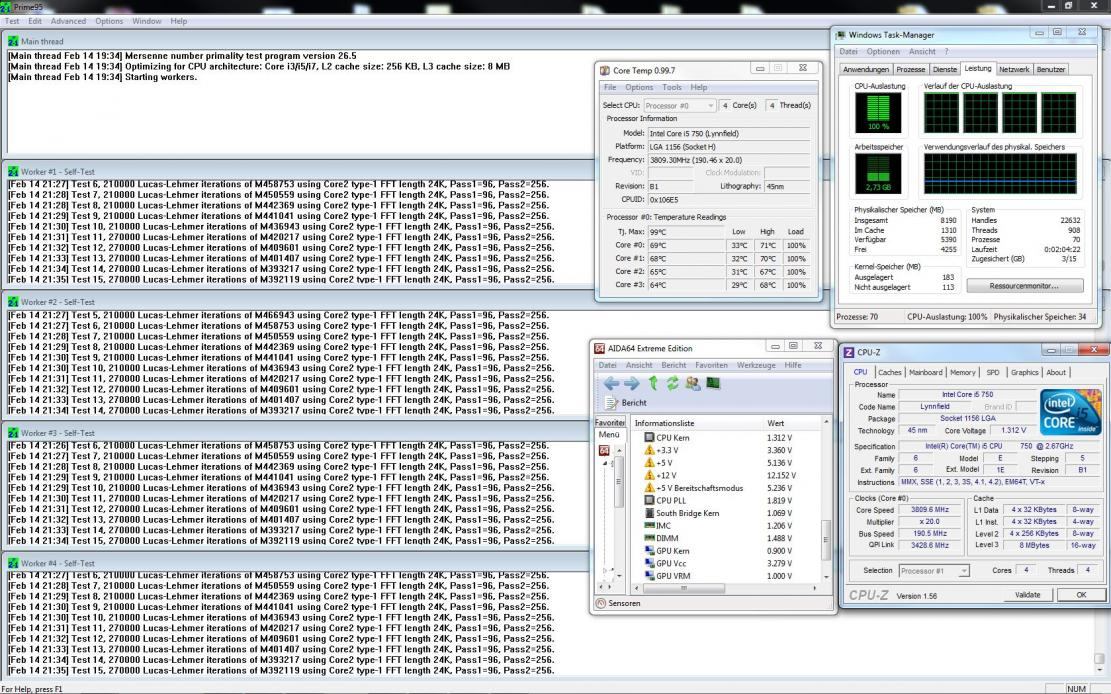Click the AIDA64 refresh icon

672,384
